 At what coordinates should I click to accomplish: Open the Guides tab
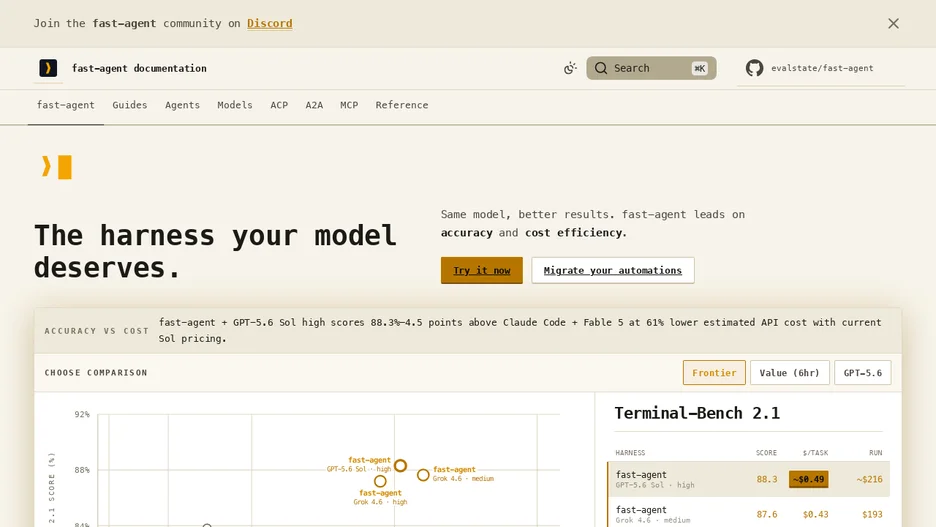(130, 105)
